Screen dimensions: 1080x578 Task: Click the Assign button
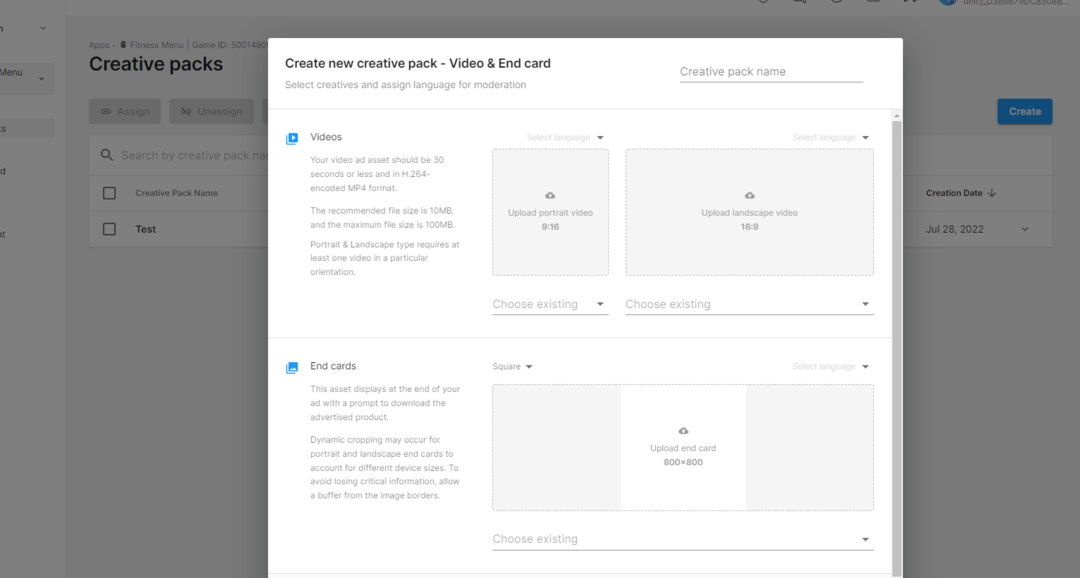tap(125, 112)
